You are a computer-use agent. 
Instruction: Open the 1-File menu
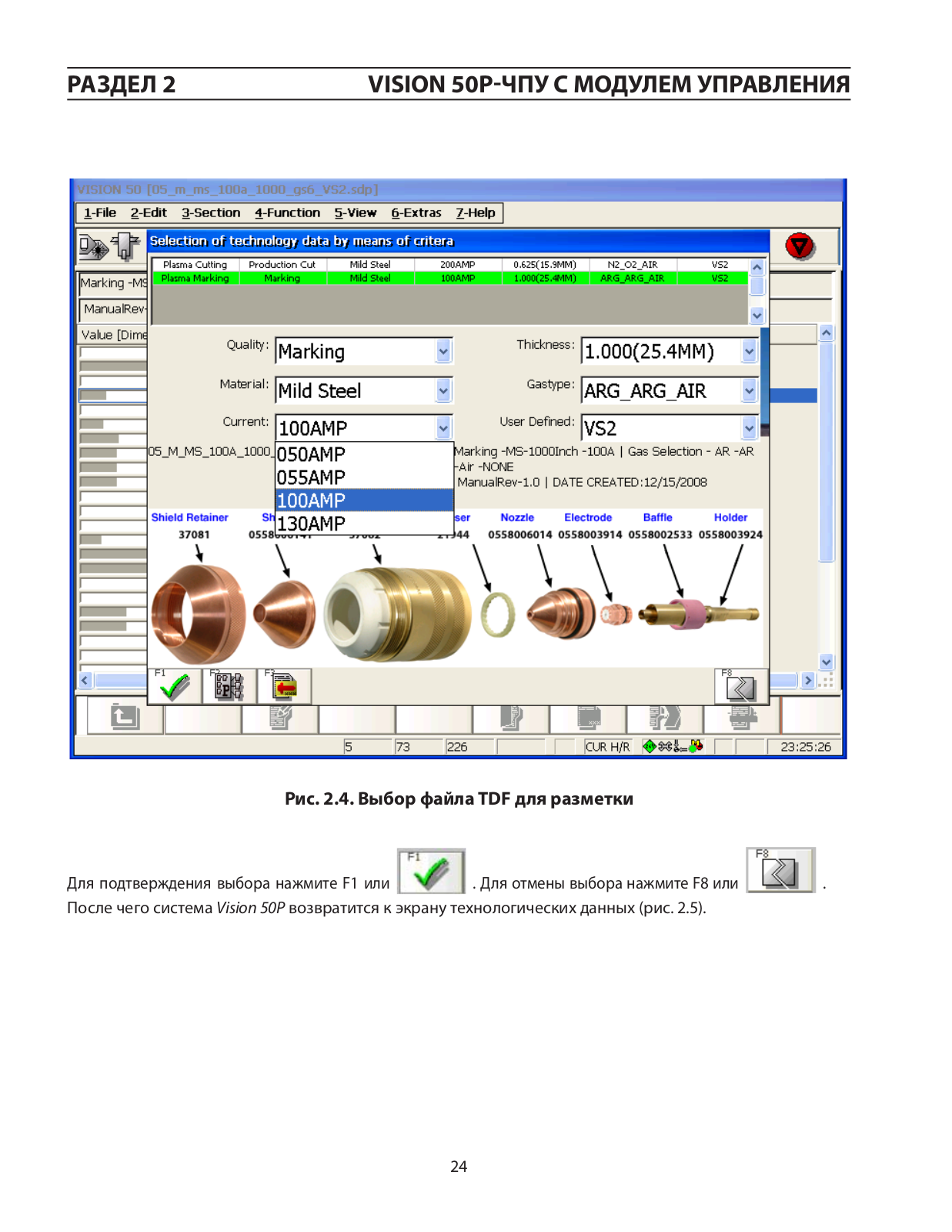100,213
